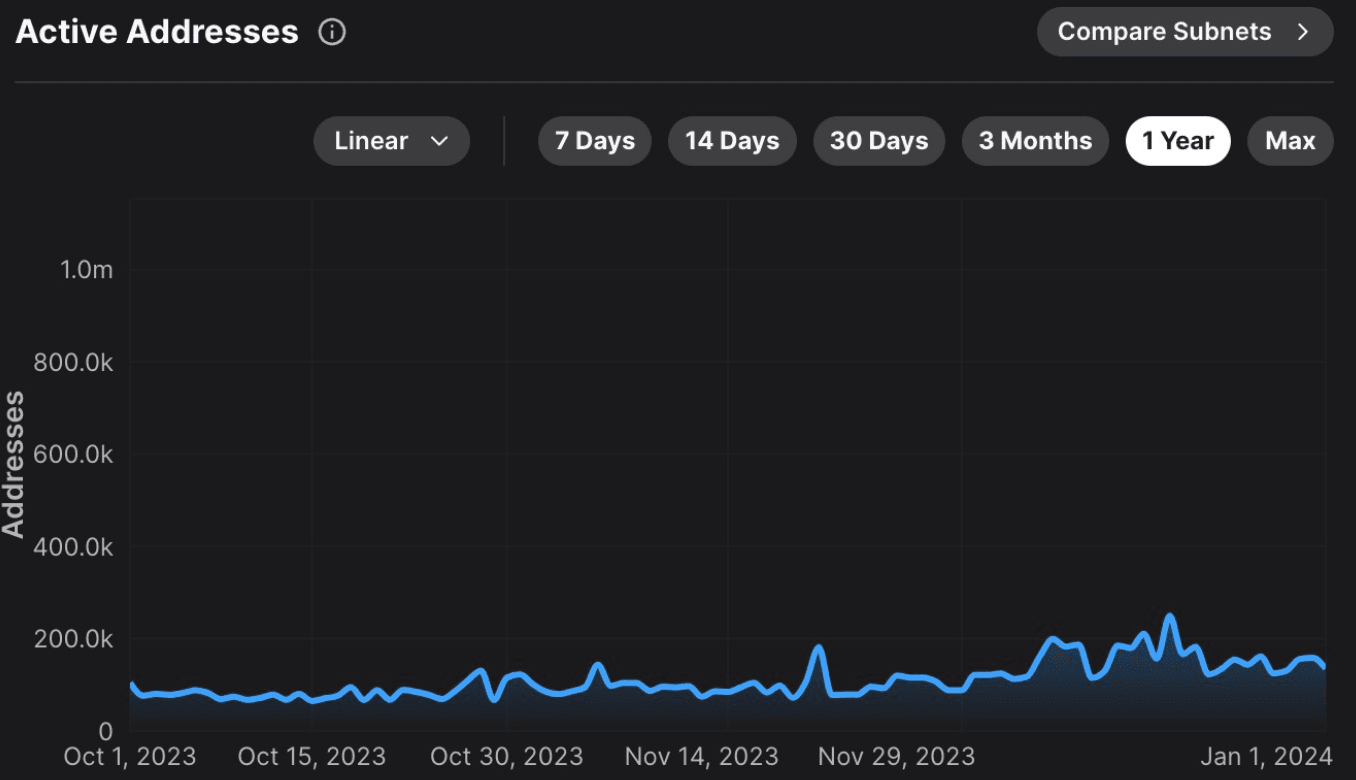Click the chevron icon in Linear selector
This screenshot has width=1356, height=780.
tap(439, 141)
